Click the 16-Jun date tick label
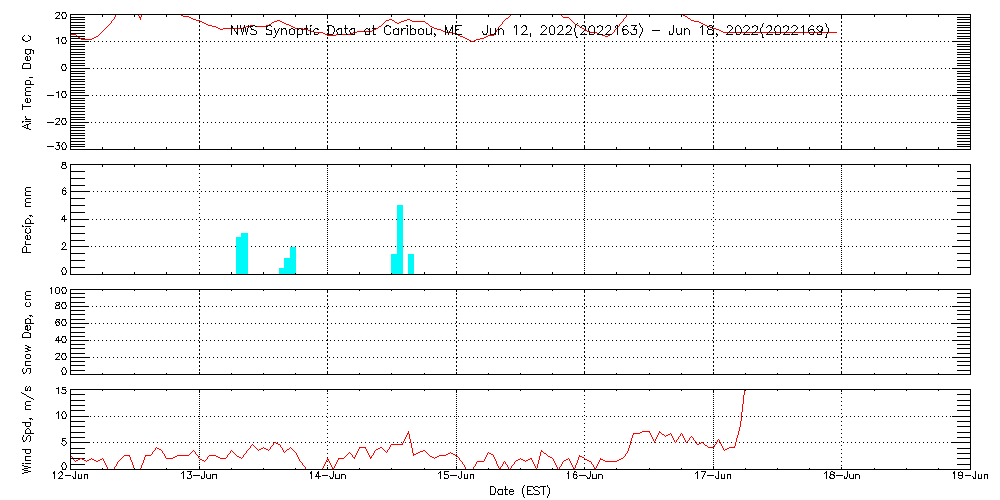The image size is (1000, 500). [x=585, y=477]
